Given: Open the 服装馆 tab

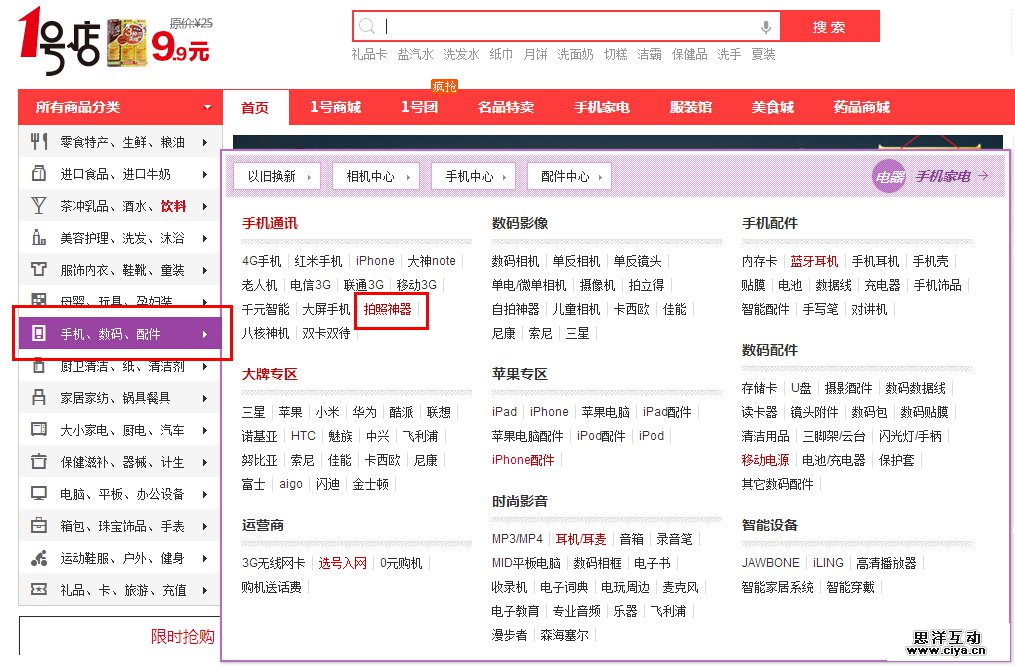Looking at the screenshot, I should tap(691, 107).
